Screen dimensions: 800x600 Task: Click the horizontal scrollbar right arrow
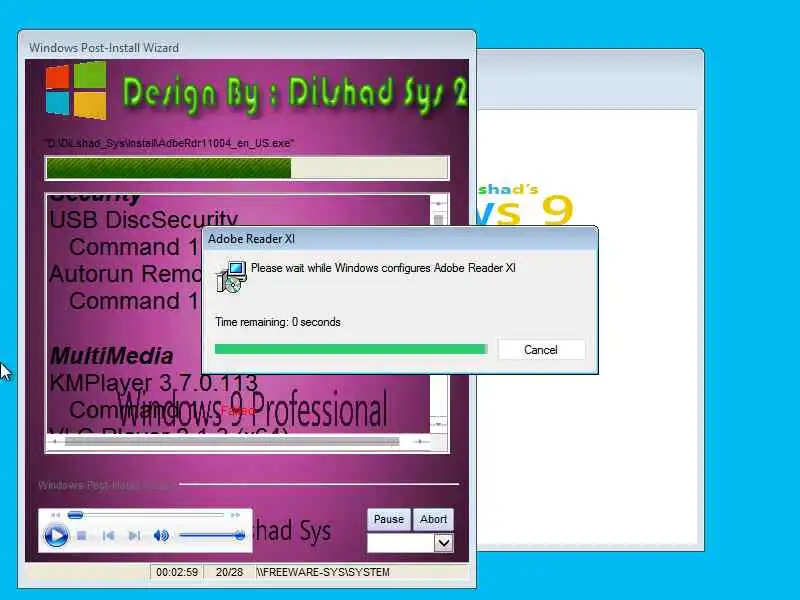[x=420, y=442]
